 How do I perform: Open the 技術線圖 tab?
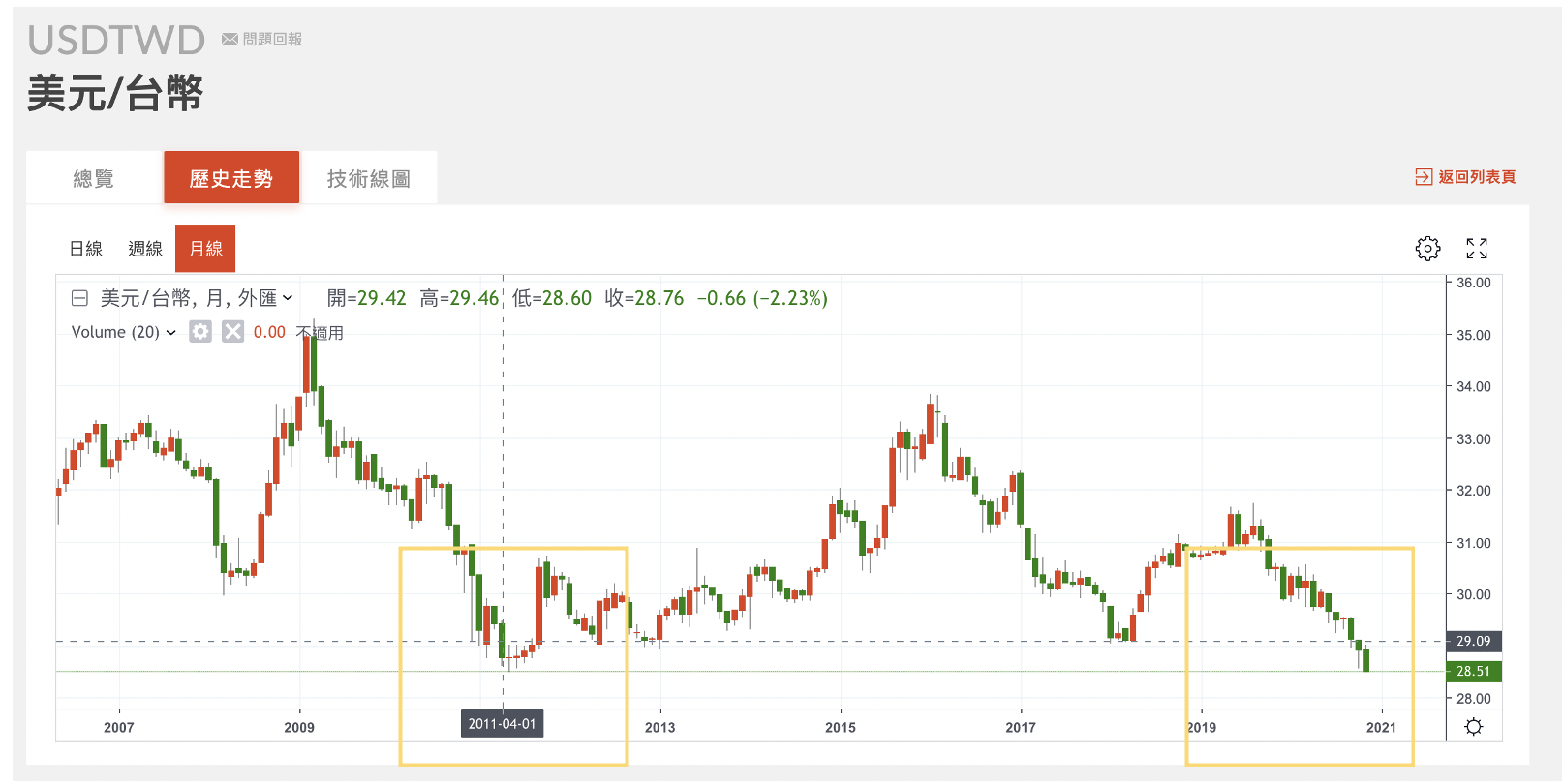coord(368,178)
